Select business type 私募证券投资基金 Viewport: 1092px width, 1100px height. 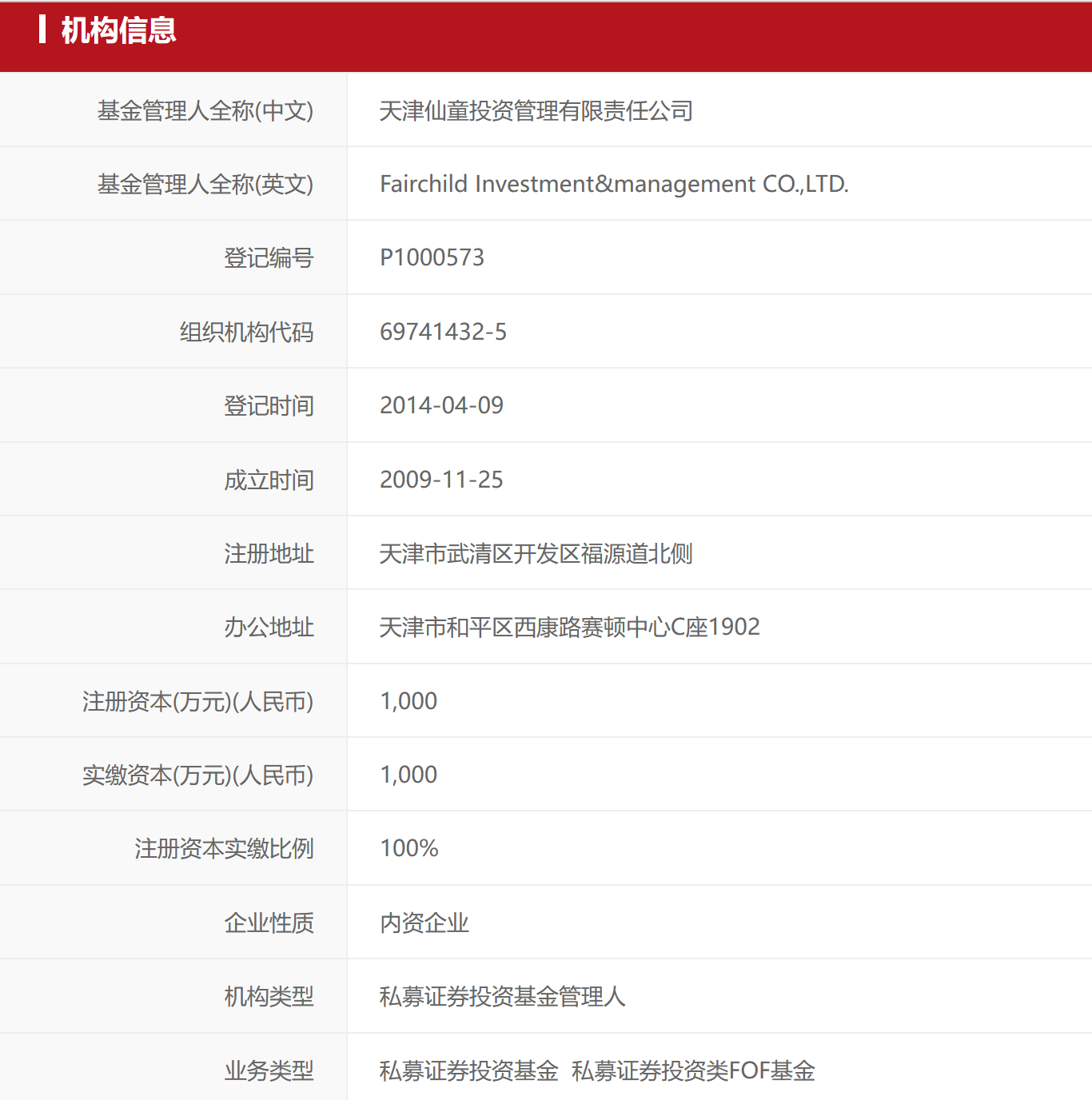(x=469, y=1070)
